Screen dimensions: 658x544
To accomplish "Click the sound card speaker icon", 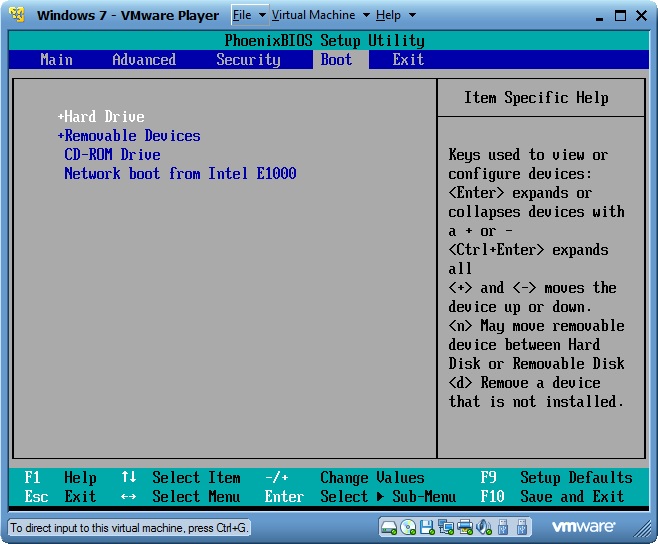I will tap(484, 527).
